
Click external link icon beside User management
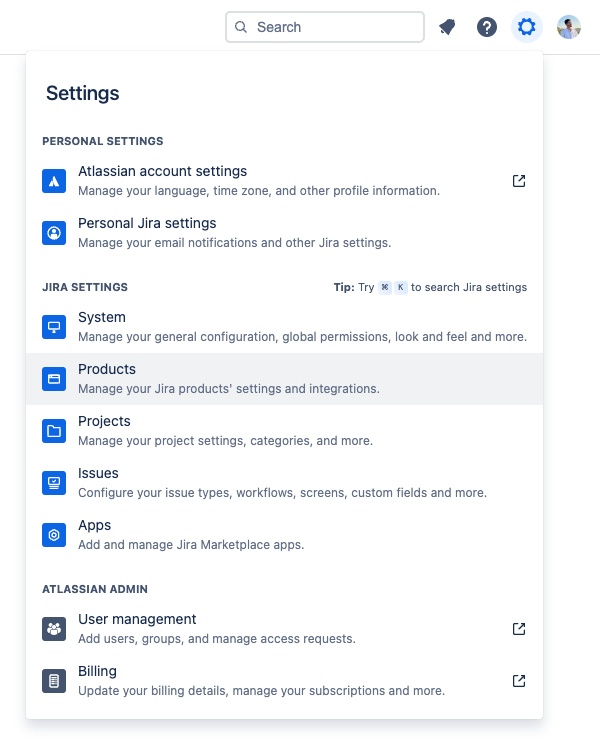[x=519, y=629]
